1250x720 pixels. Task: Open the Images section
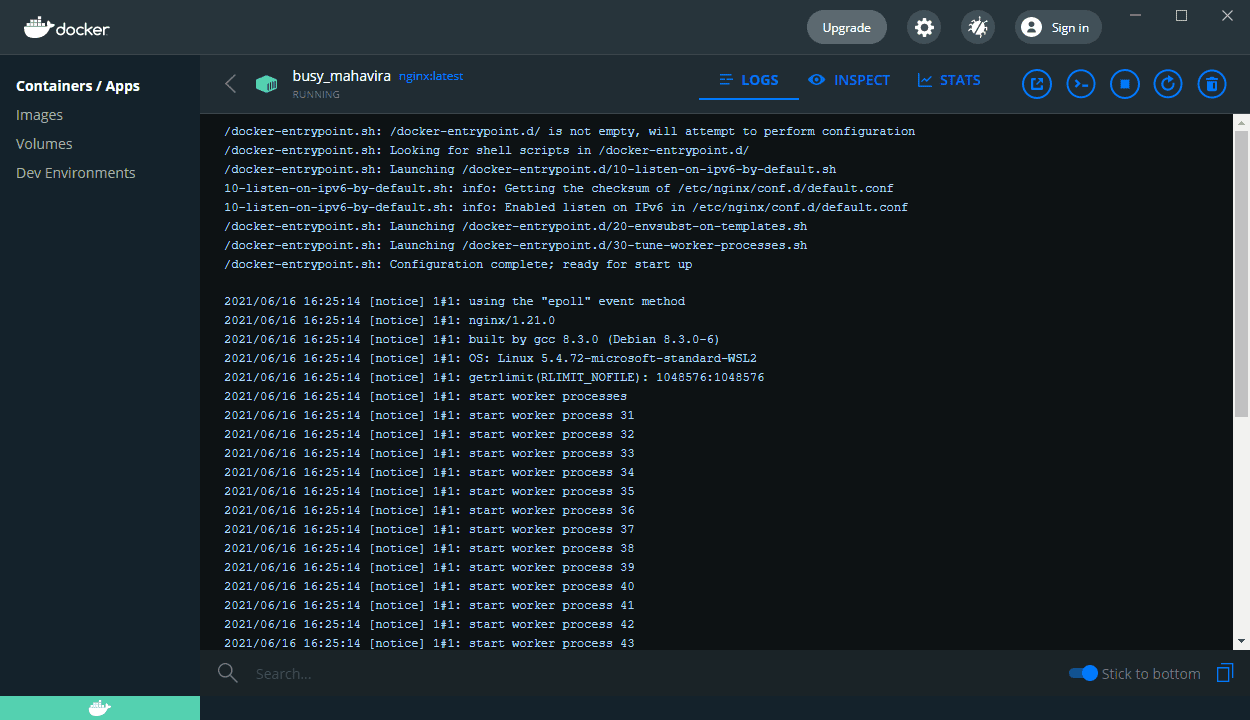click(x=39, y=114)
